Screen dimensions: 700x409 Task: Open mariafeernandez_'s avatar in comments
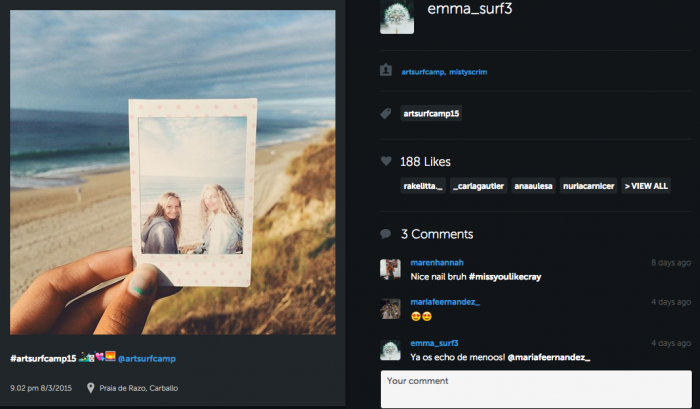coord(391,309)
